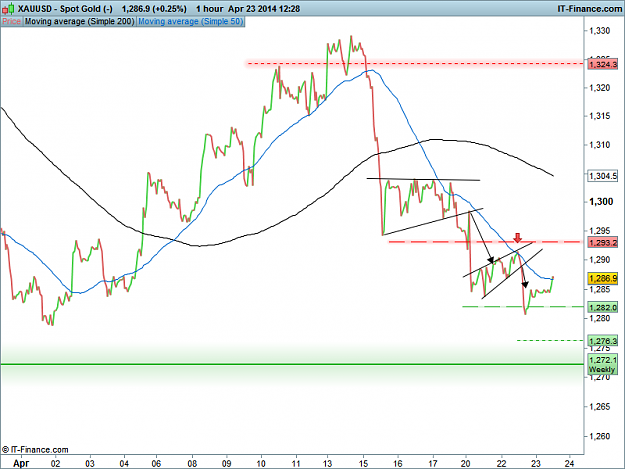Image resolution: width=625 pixels, height=469 pixels.
Task: Click the 1,304.5 moving average value label
Action: [603, 176]
